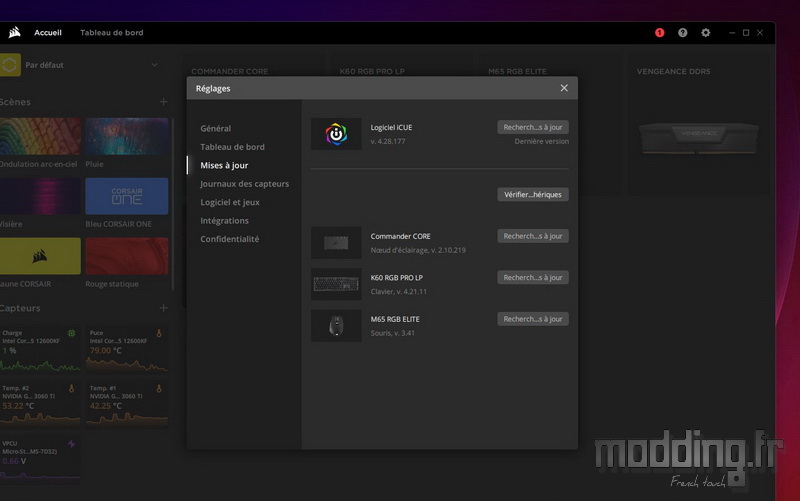Check updates for M65 RGB ELITE
800x501 pixels.
coord(533,319)
